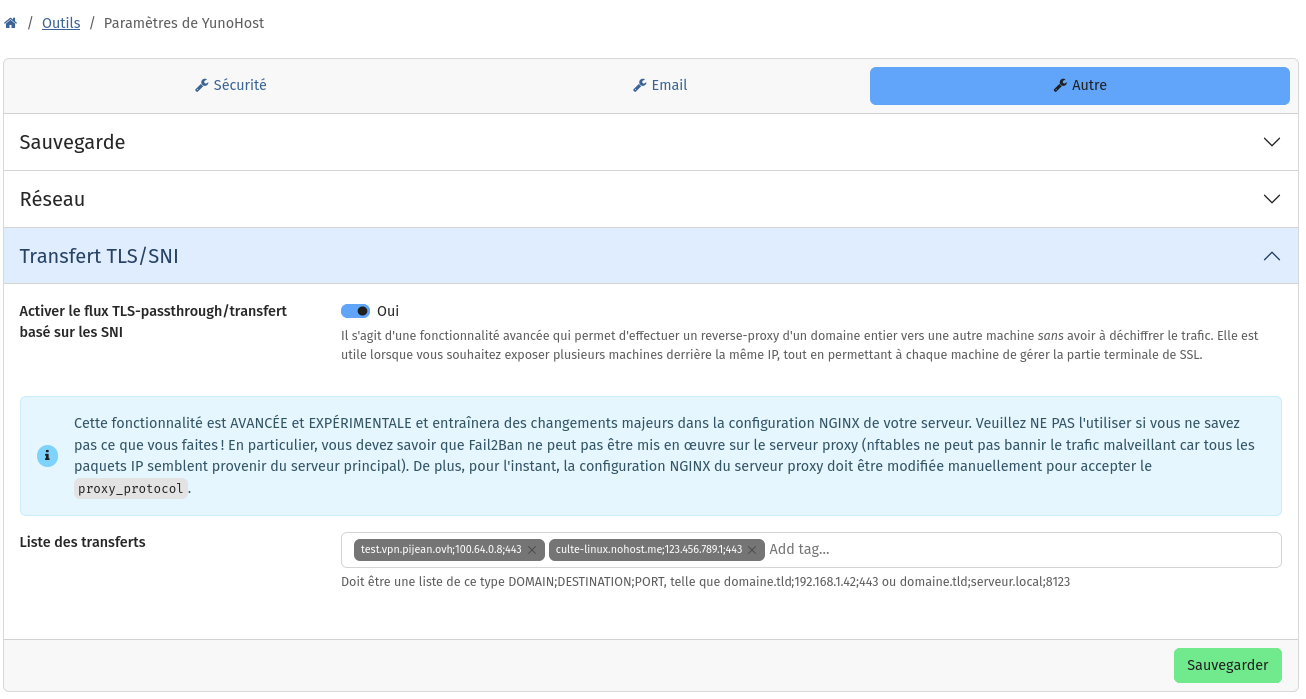This screenshot has width=1306, height=699.
Task: Go to Outils via the breadcrumb link
Action: pyautogui.click(x=61, y=23)
